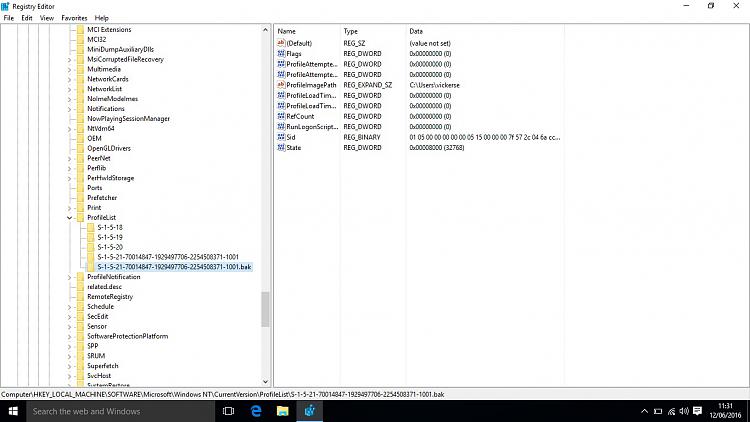Screen dimensions: 750x422
Task: Expand the Multimedia key
Action: coord(70,70)
